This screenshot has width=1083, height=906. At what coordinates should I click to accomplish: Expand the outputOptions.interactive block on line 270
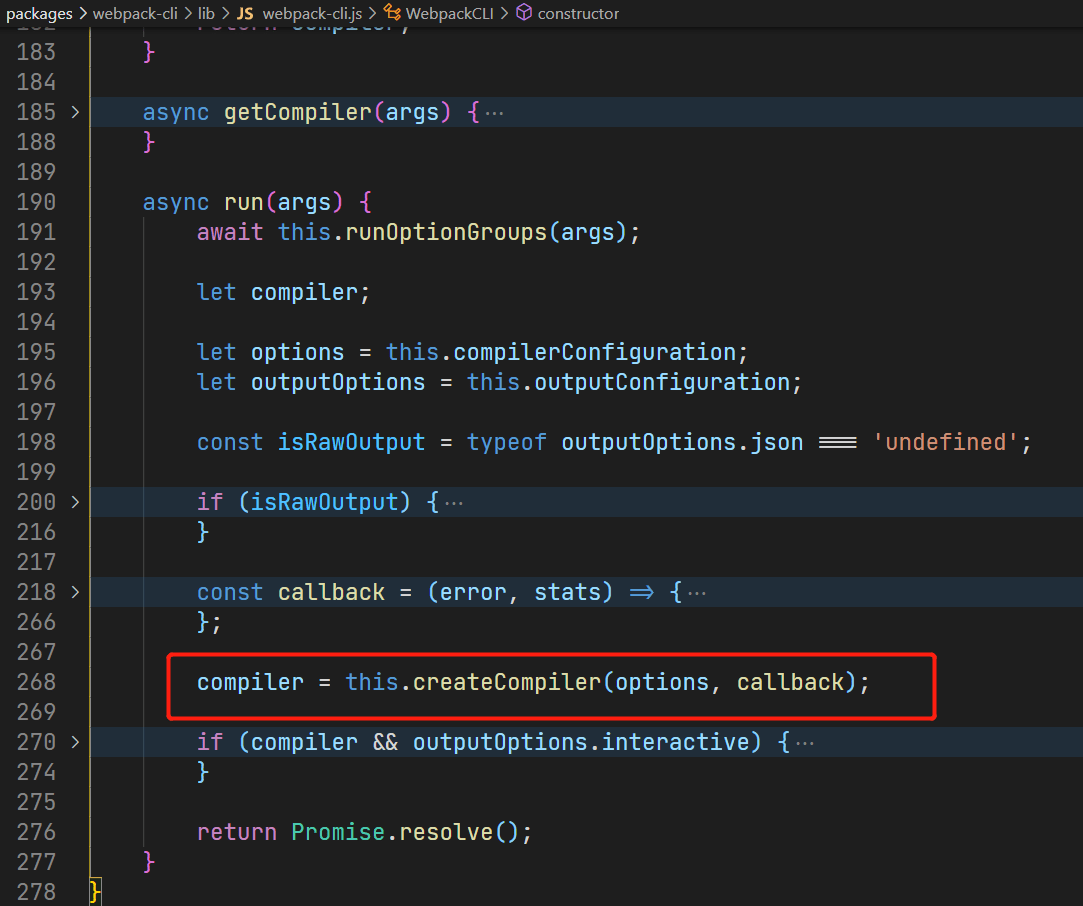point(75,742)
